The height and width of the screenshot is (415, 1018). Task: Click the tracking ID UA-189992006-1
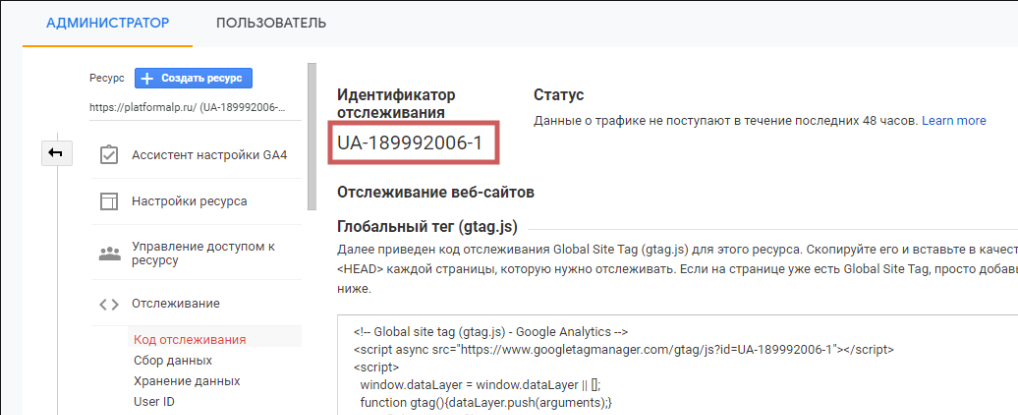pos(410,144)
